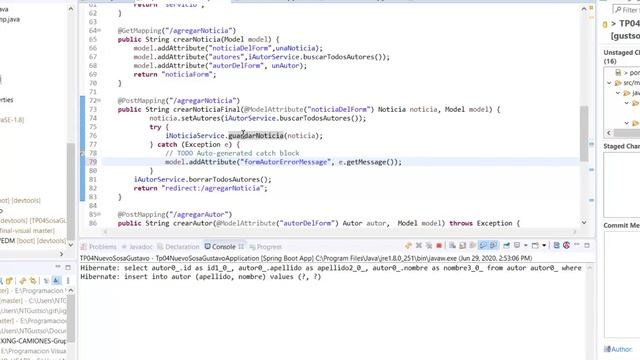The width and height of the screenshot is (640, 360).
Task: Maximize the Console view
Action: 587,245
